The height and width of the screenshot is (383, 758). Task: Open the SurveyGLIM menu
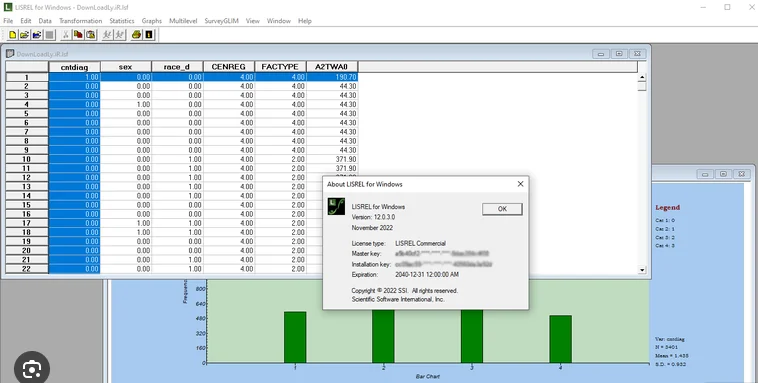click(x=221, y=21)
